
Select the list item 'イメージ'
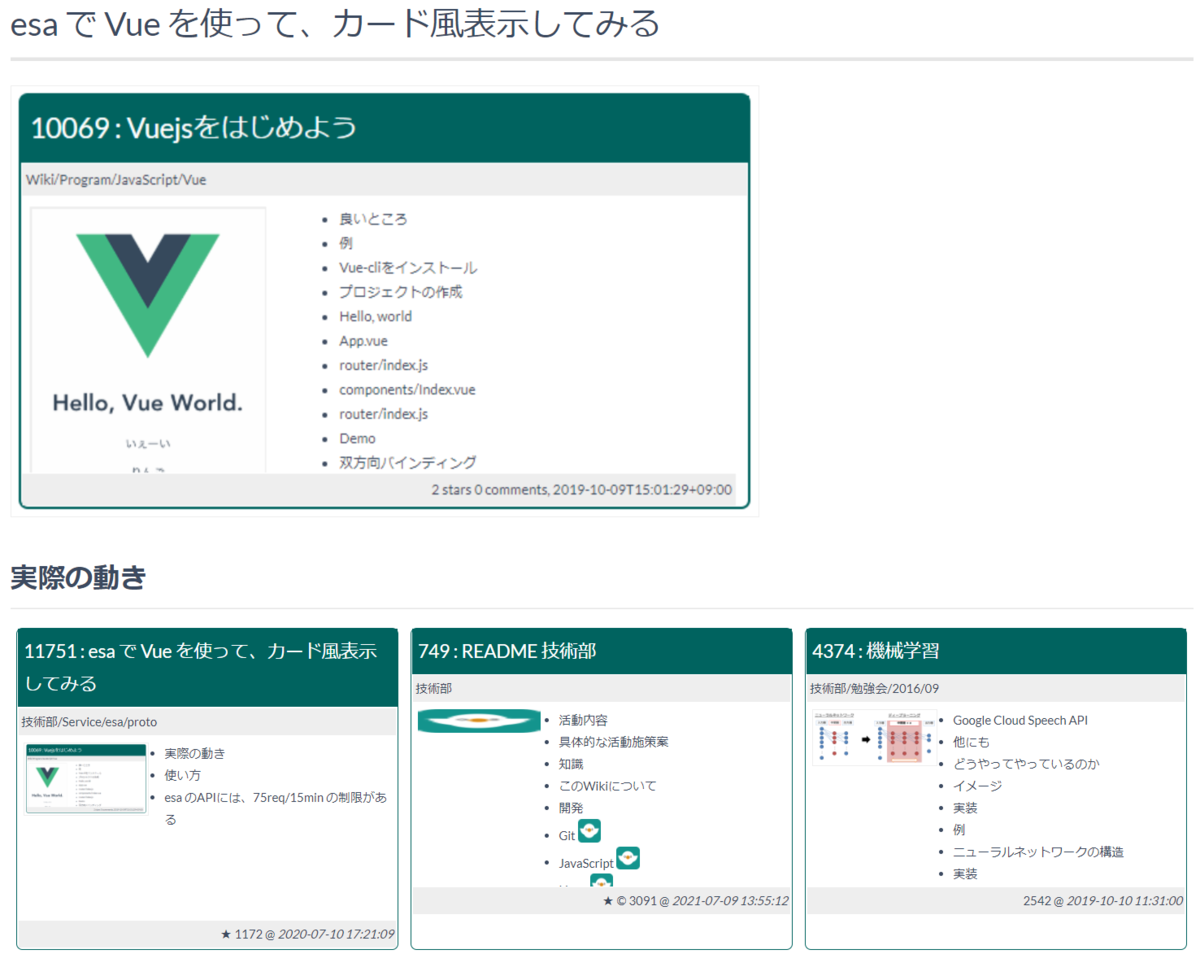(977, 786)
